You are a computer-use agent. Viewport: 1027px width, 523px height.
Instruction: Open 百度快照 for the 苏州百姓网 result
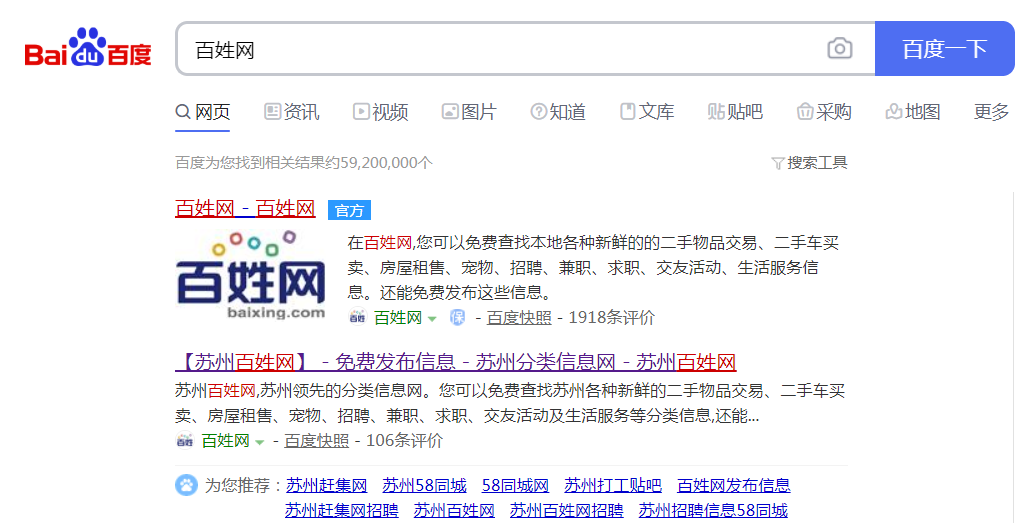[316, 441]
